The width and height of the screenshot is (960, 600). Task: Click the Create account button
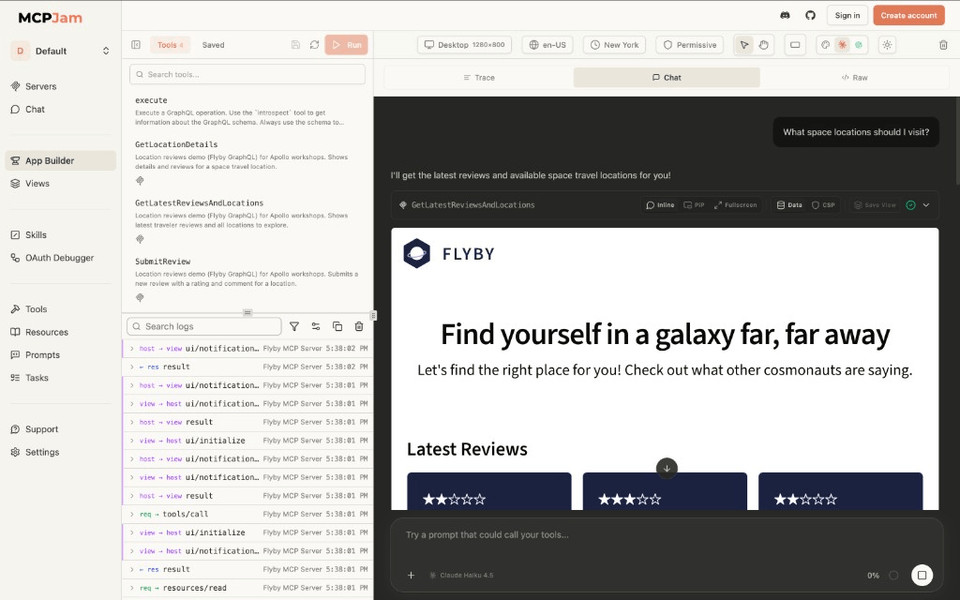pyautogui.click(x=910, y=15)
